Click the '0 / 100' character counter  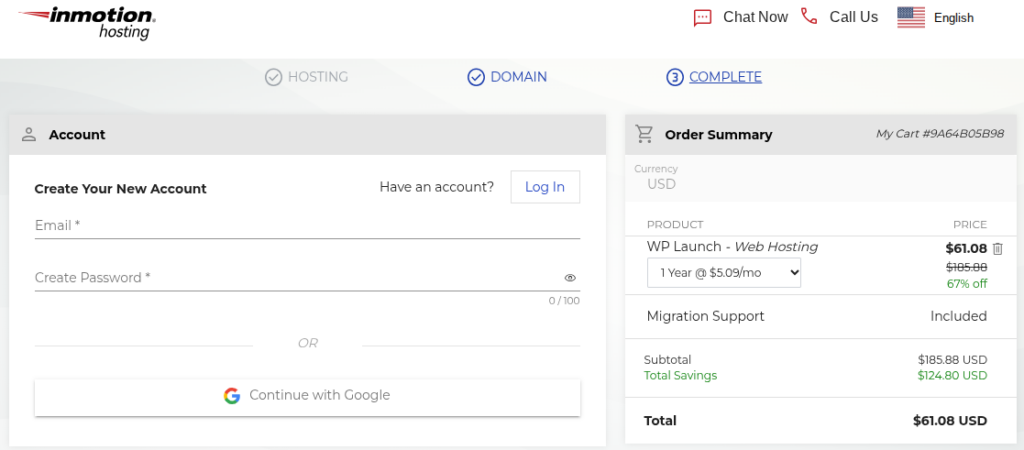click(x=564, y=301)
